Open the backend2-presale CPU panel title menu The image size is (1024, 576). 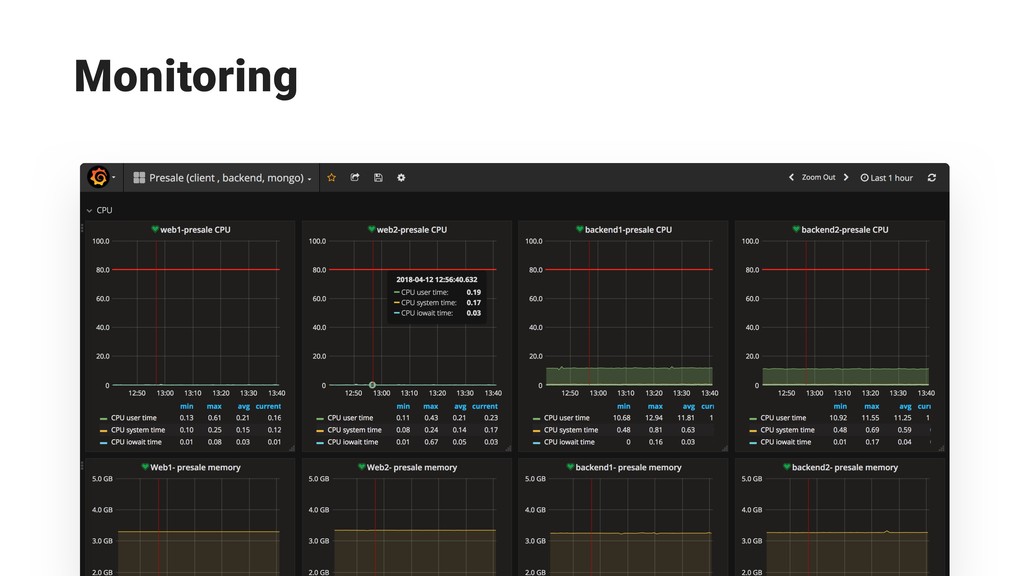tap(844, 230)
